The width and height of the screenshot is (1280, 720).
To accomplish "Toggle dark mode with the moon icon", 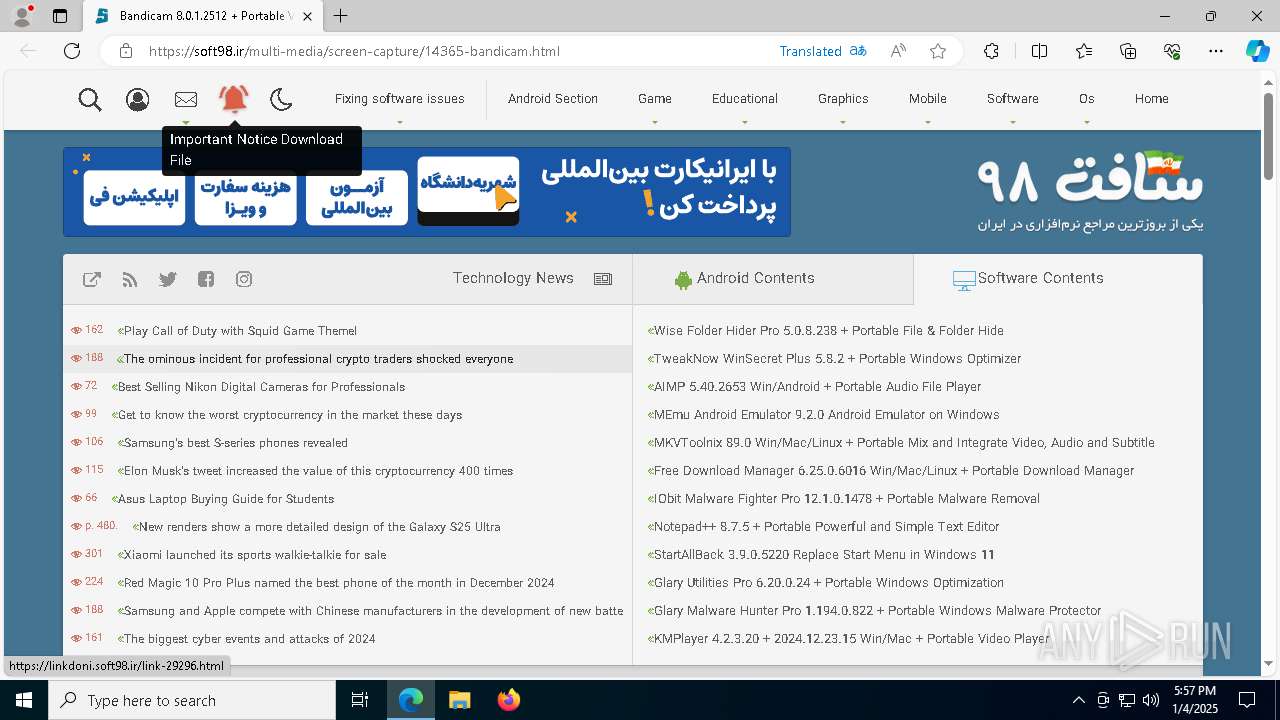I will 281,99.
